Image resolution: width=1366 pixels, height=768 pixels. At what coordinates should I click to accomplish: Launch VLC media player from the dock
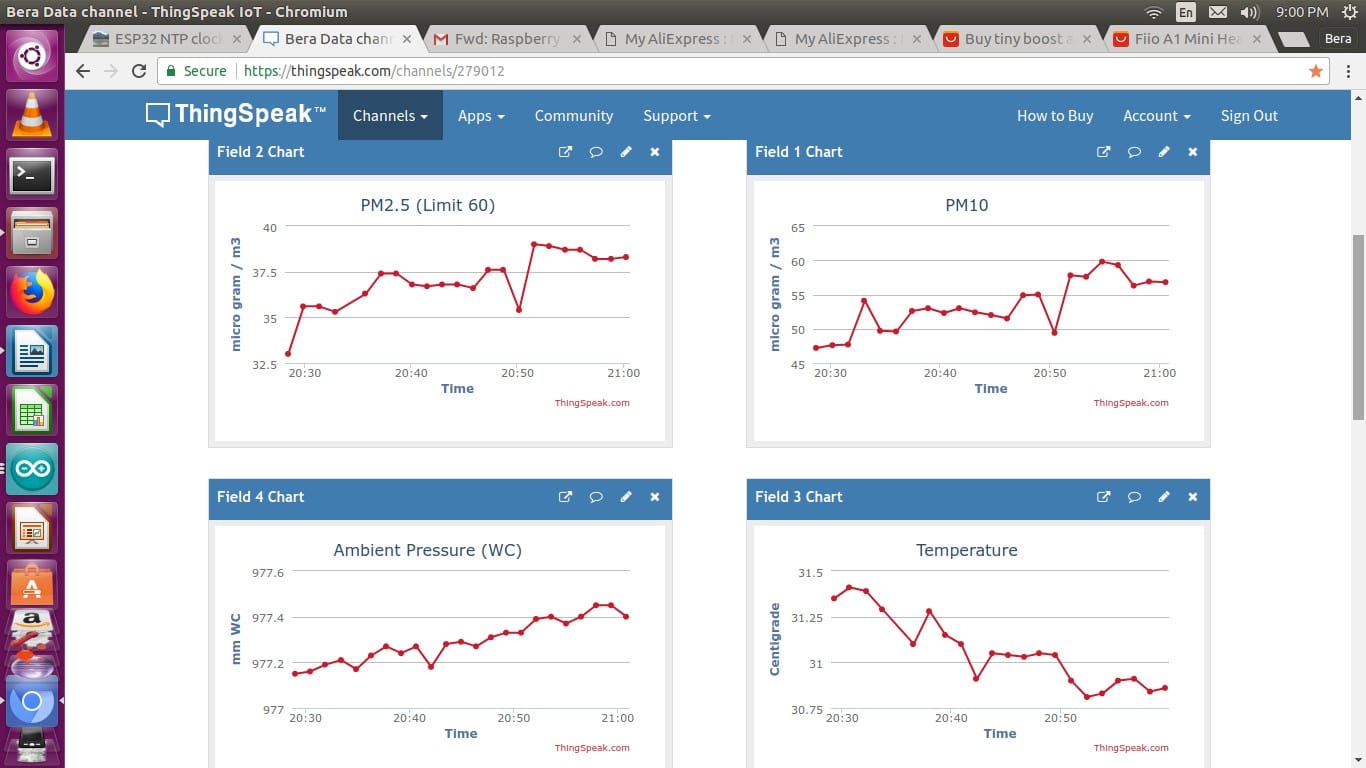pos(32,116)
